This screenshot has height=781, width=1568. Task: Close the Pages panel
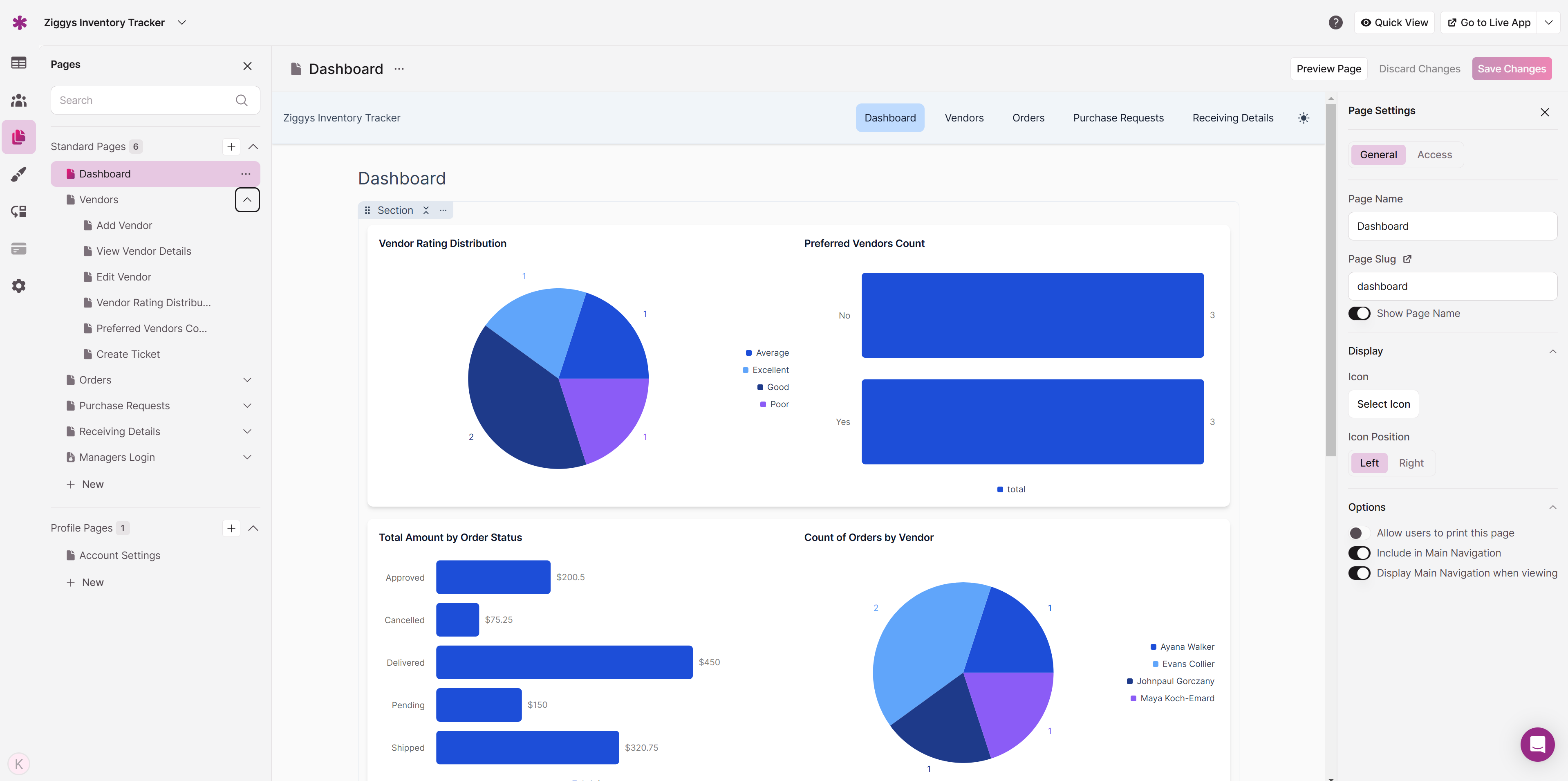click(247, 66)
